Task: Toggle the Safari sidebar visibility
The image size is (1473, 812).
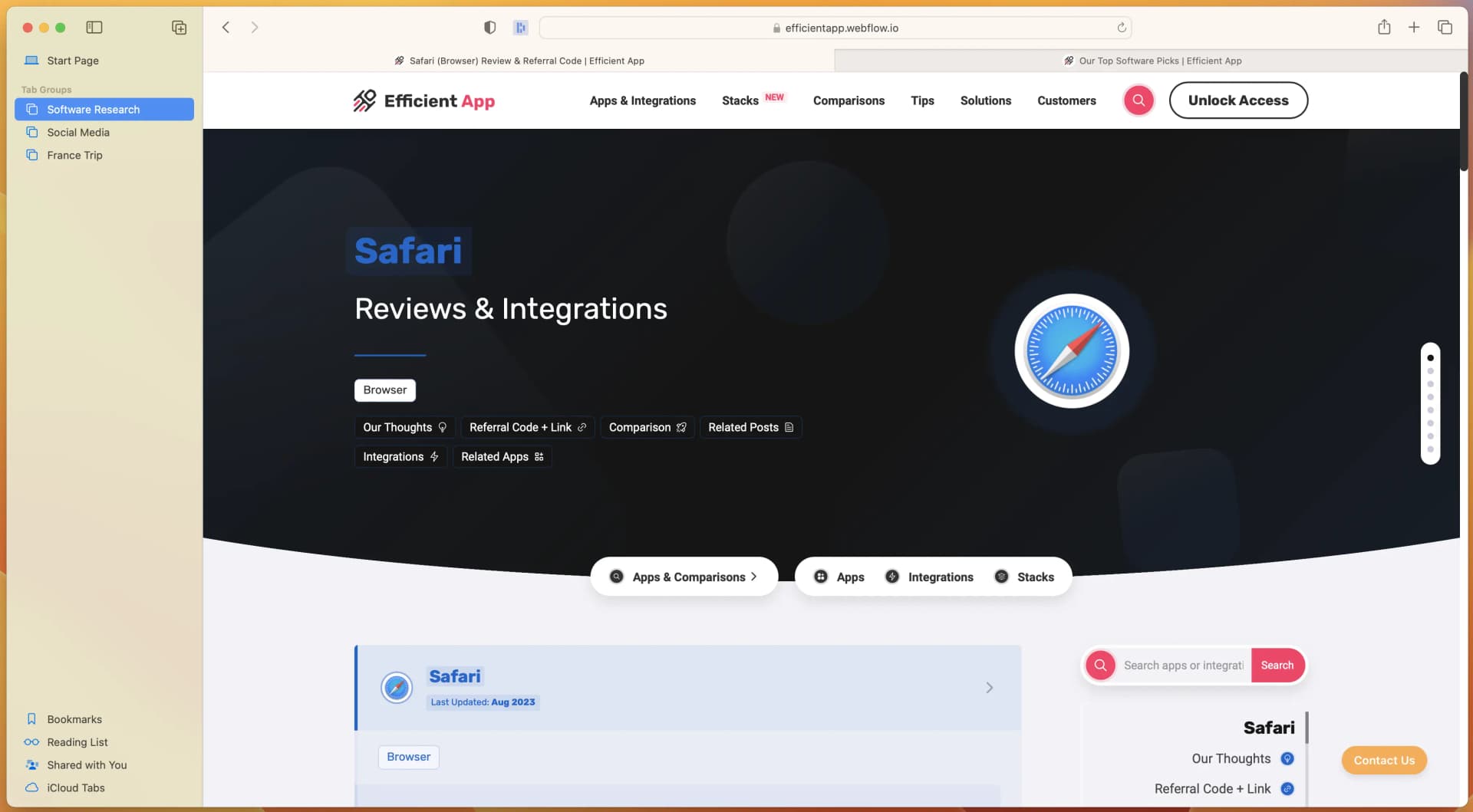Action: pos(94,28)
